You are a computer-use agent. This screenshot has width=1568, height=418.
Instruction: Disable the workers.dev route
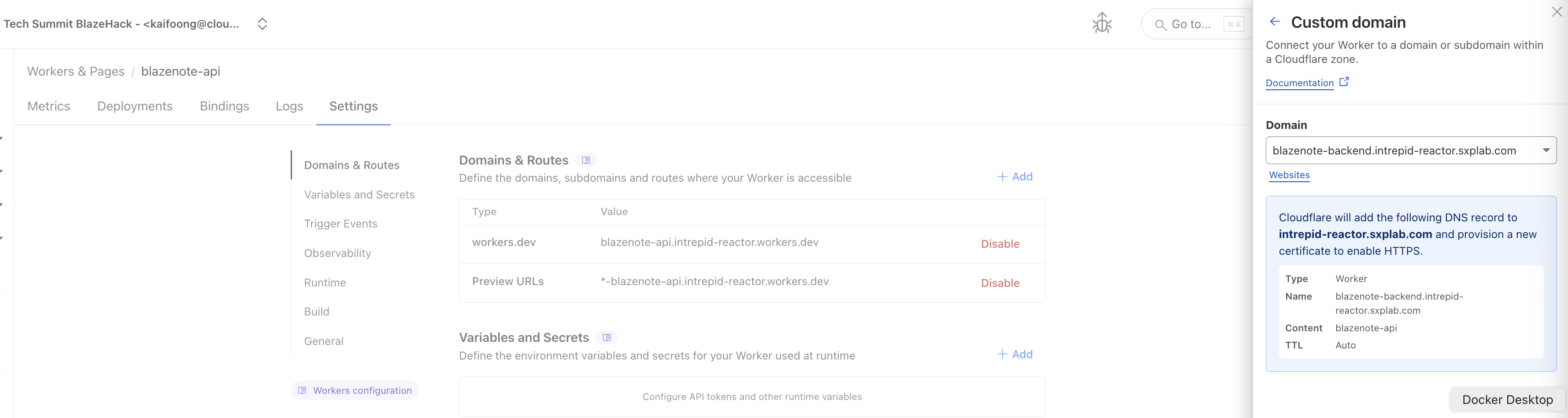(999, 244)
